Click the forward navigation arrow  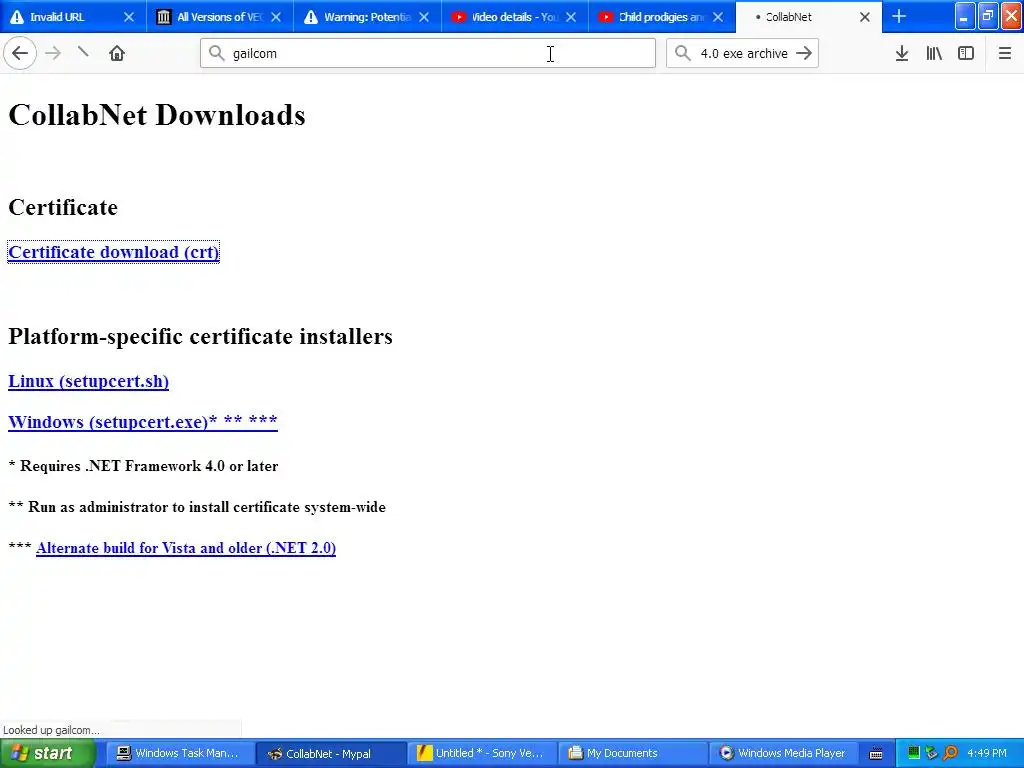tap(53, 54)
